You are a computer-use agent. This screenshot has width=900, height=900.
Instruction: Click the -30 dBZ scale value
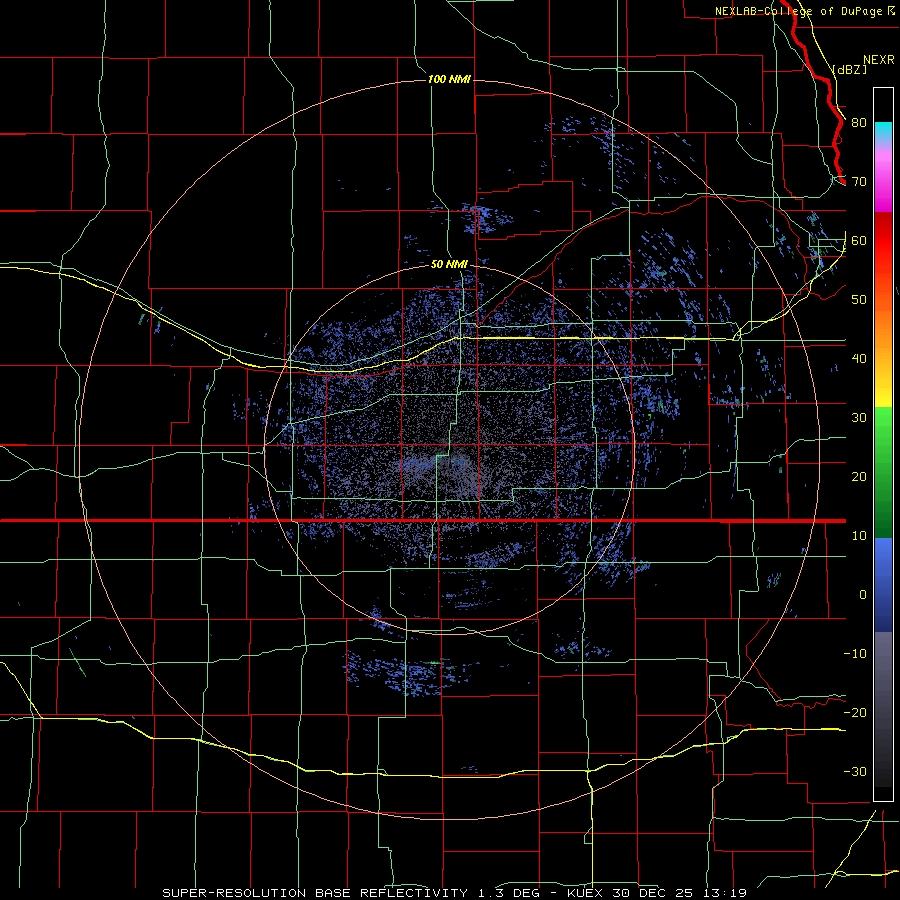tap(855, 772)
